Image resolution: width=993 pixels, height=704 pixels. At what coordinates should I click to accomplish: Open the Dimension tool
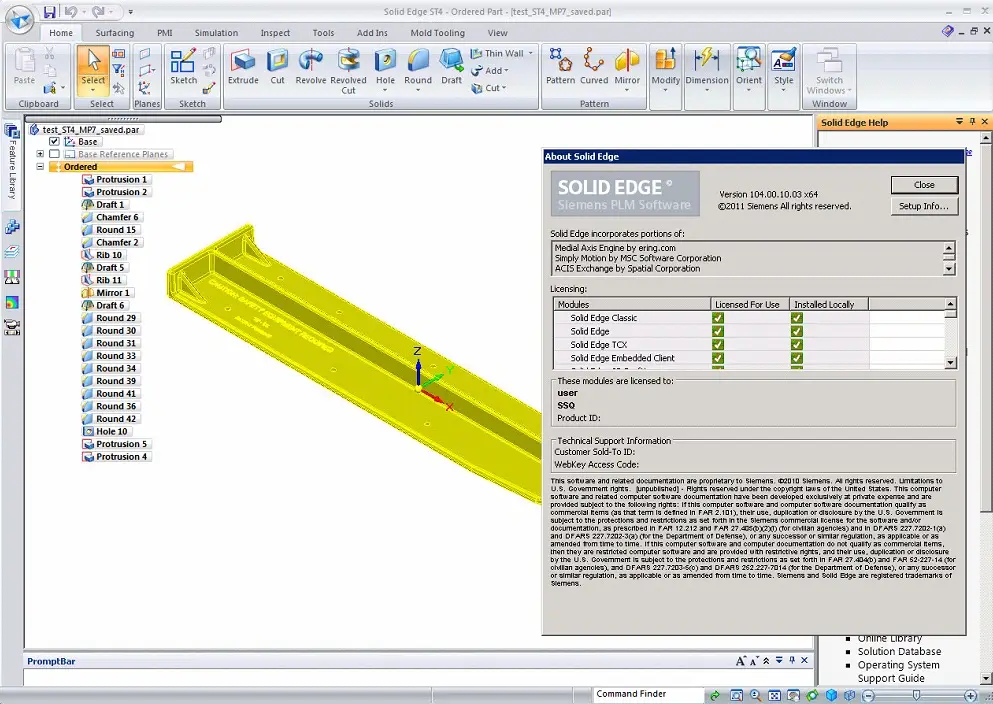[707, 70]
